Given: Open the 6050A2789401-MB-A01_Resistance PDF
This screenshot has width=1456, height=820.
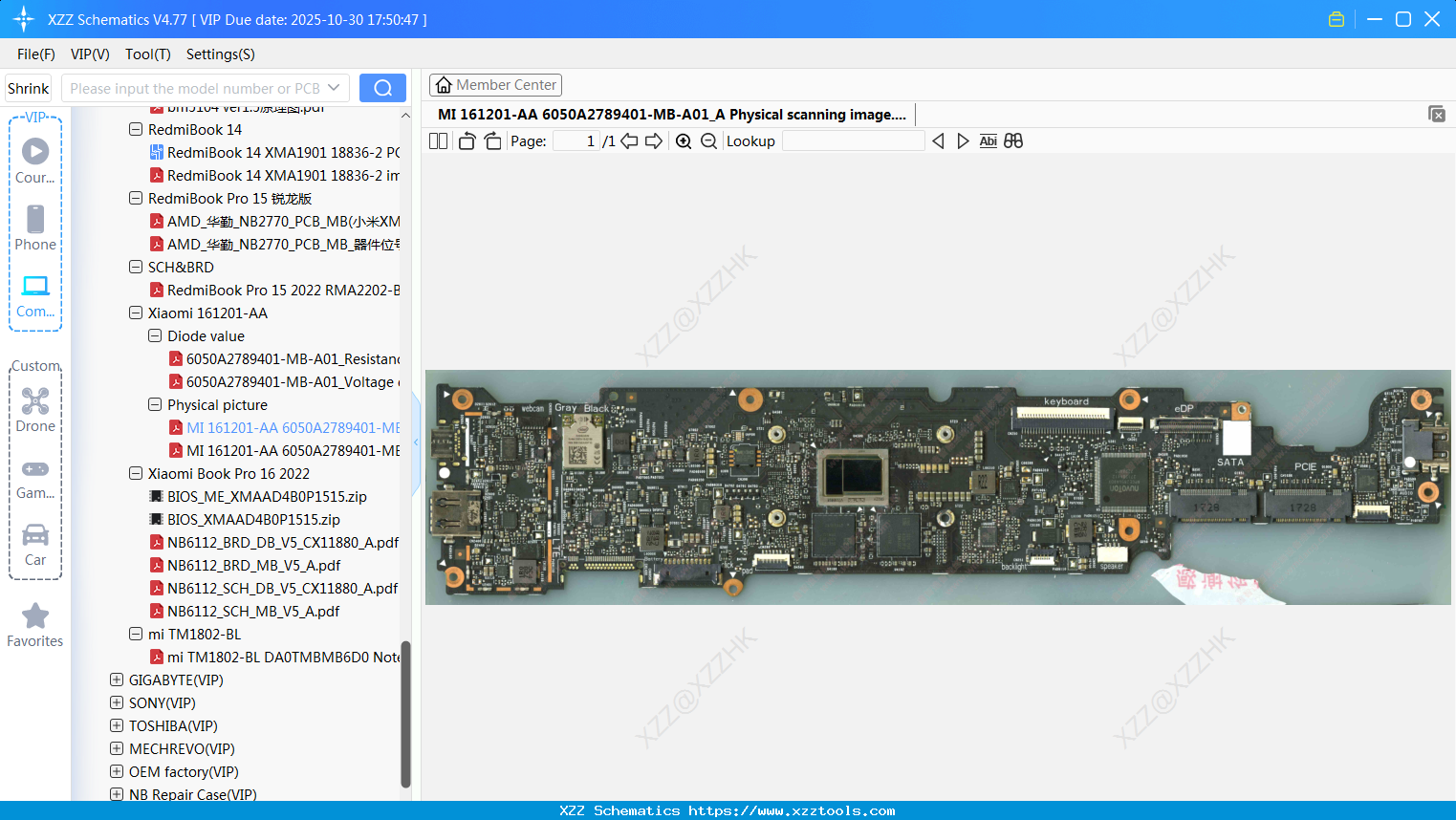Looking at the screenshot, I should click(x=285, y=358).
